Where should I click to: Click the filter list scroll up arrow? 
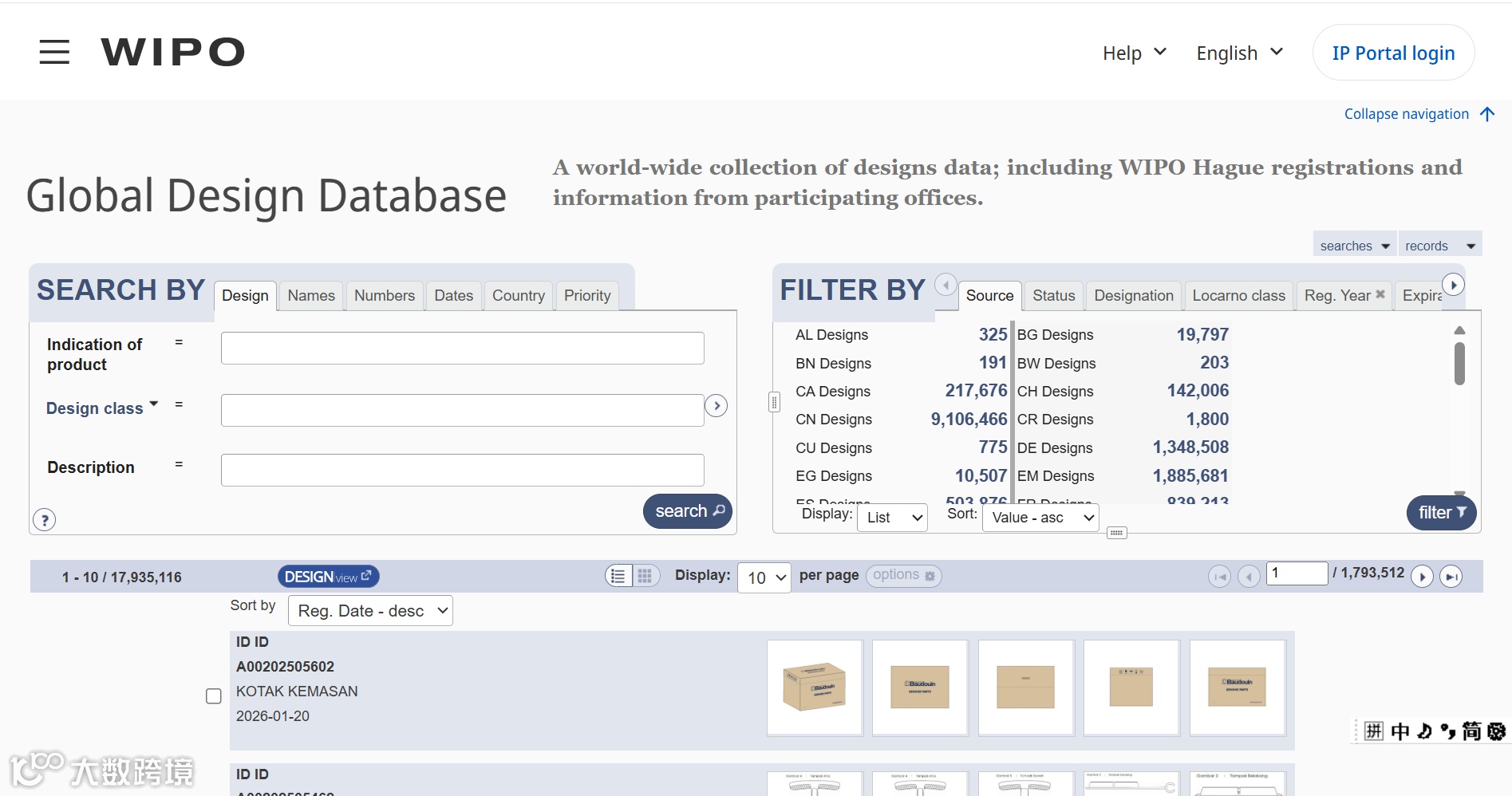(1459, 330)
